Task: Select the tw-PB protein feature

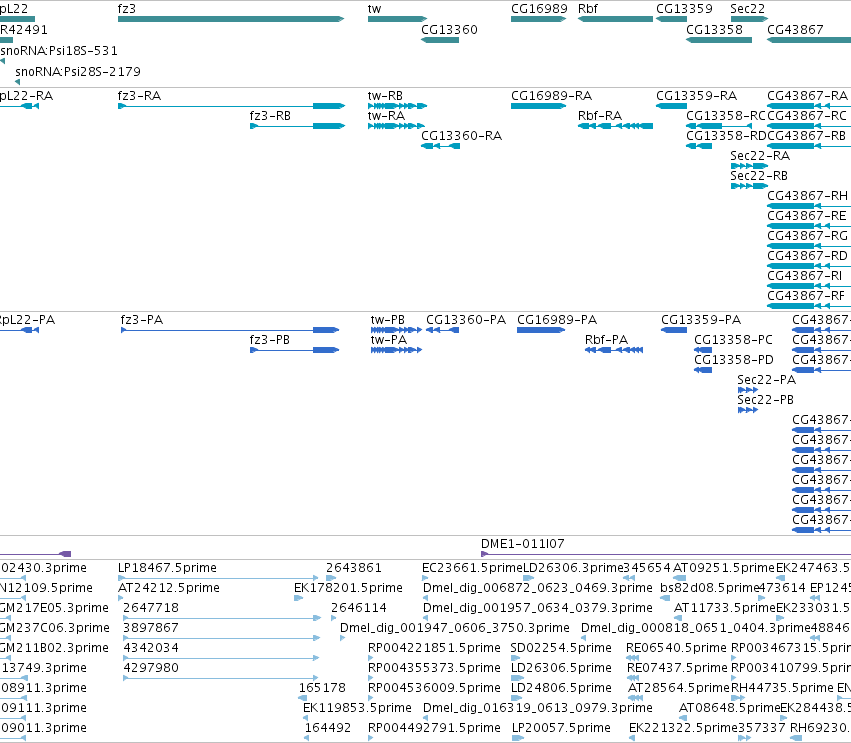Action: pos(396,330)
